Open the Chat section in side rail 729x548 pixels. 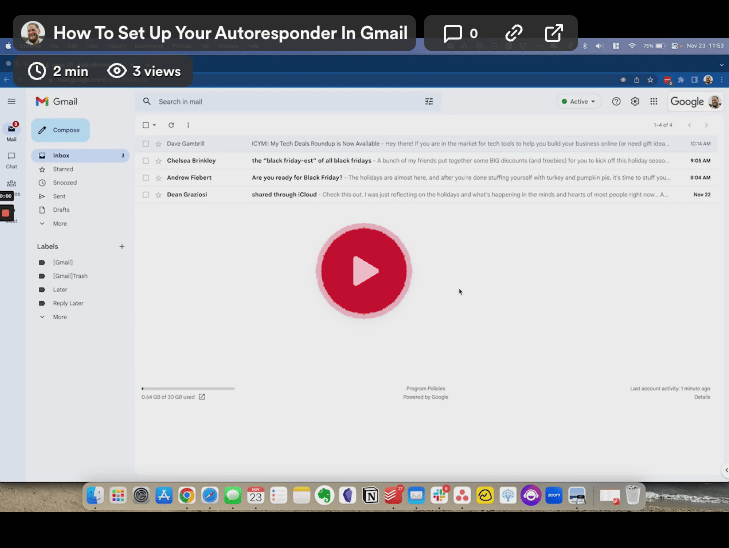pyautogui.click(x=12, y=160)
